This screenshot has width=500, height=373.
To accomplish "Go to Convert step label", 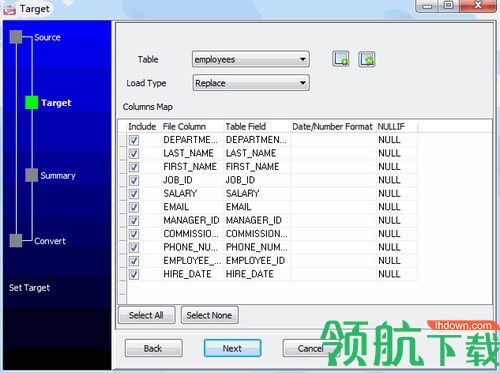I will tap(50, 241).
